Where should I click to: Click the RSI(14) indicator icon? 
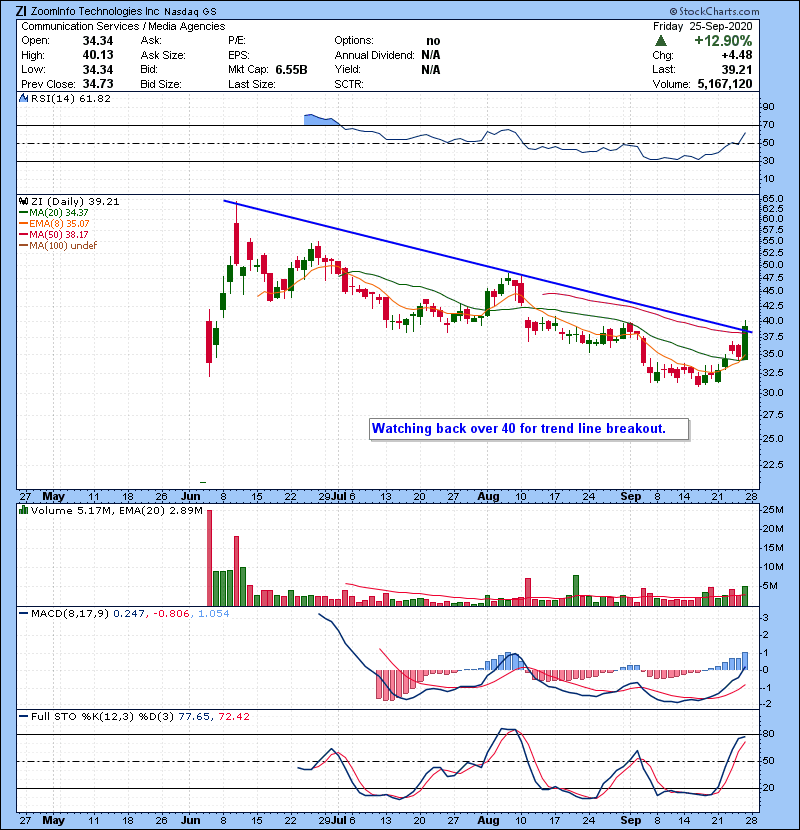tap(23, 98)
